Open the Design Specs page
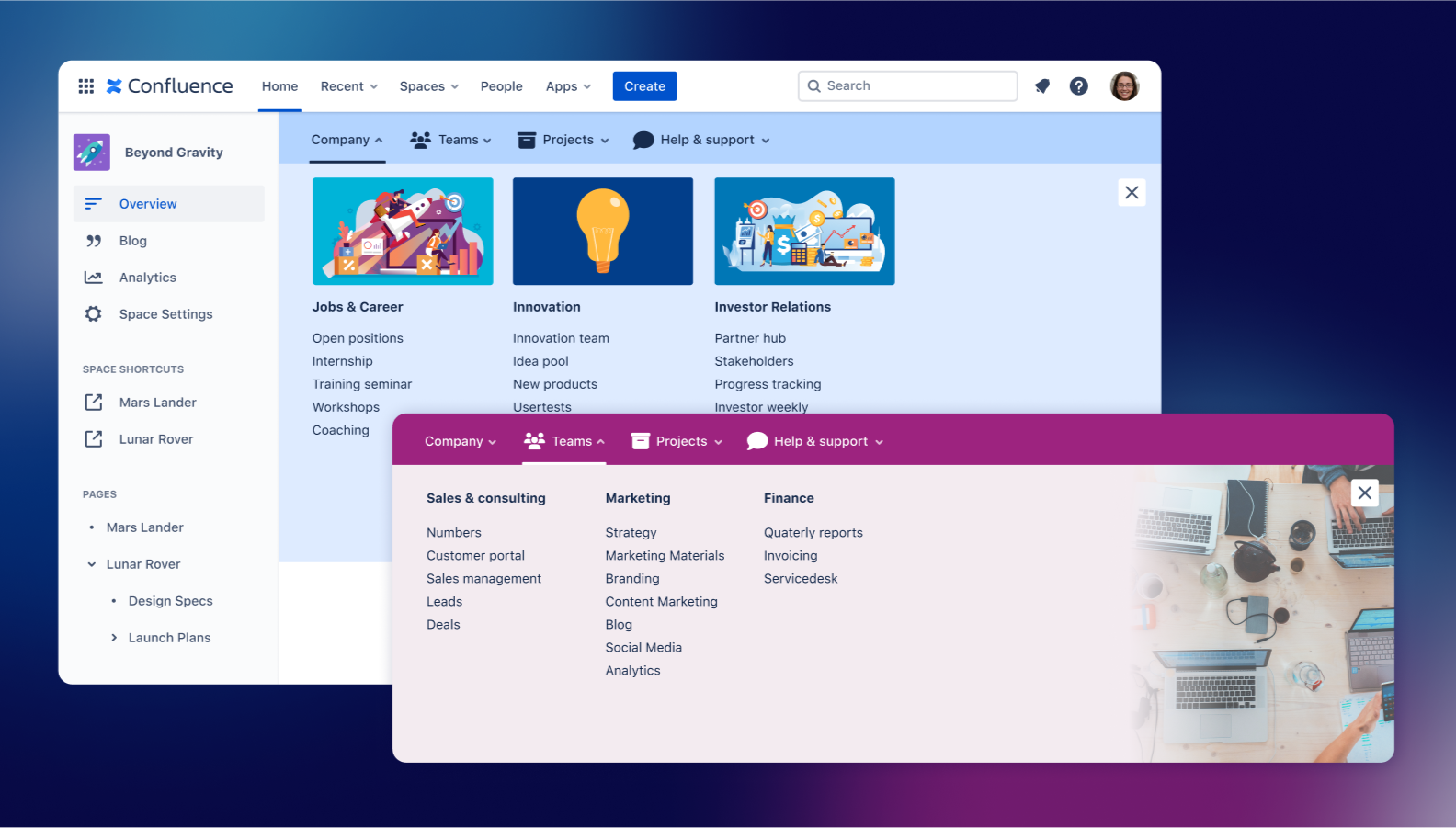The image size is (1456, 828). coord(171,601)
